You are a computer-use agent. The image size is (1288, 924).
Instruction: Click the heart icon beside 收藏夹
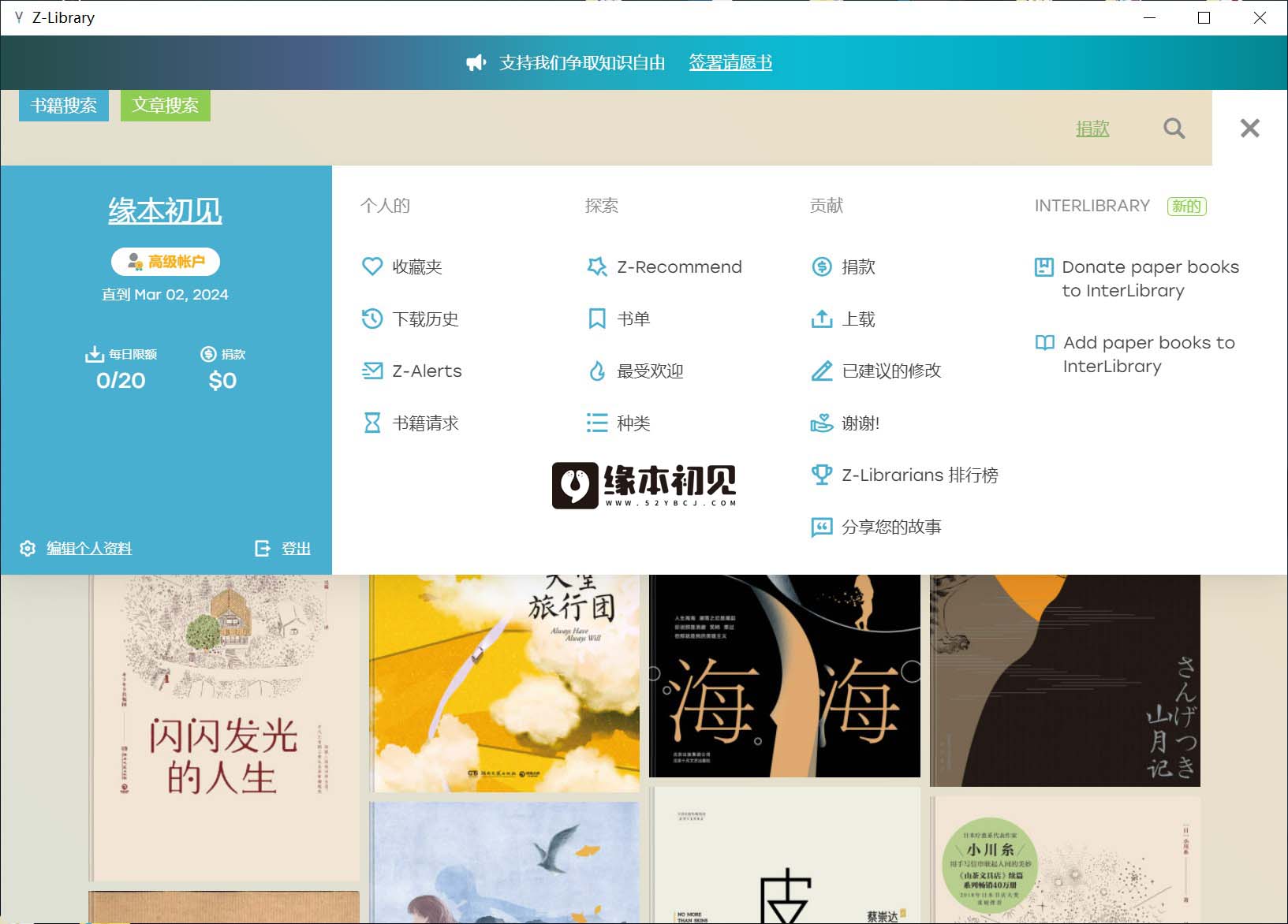tap(372, 266)
